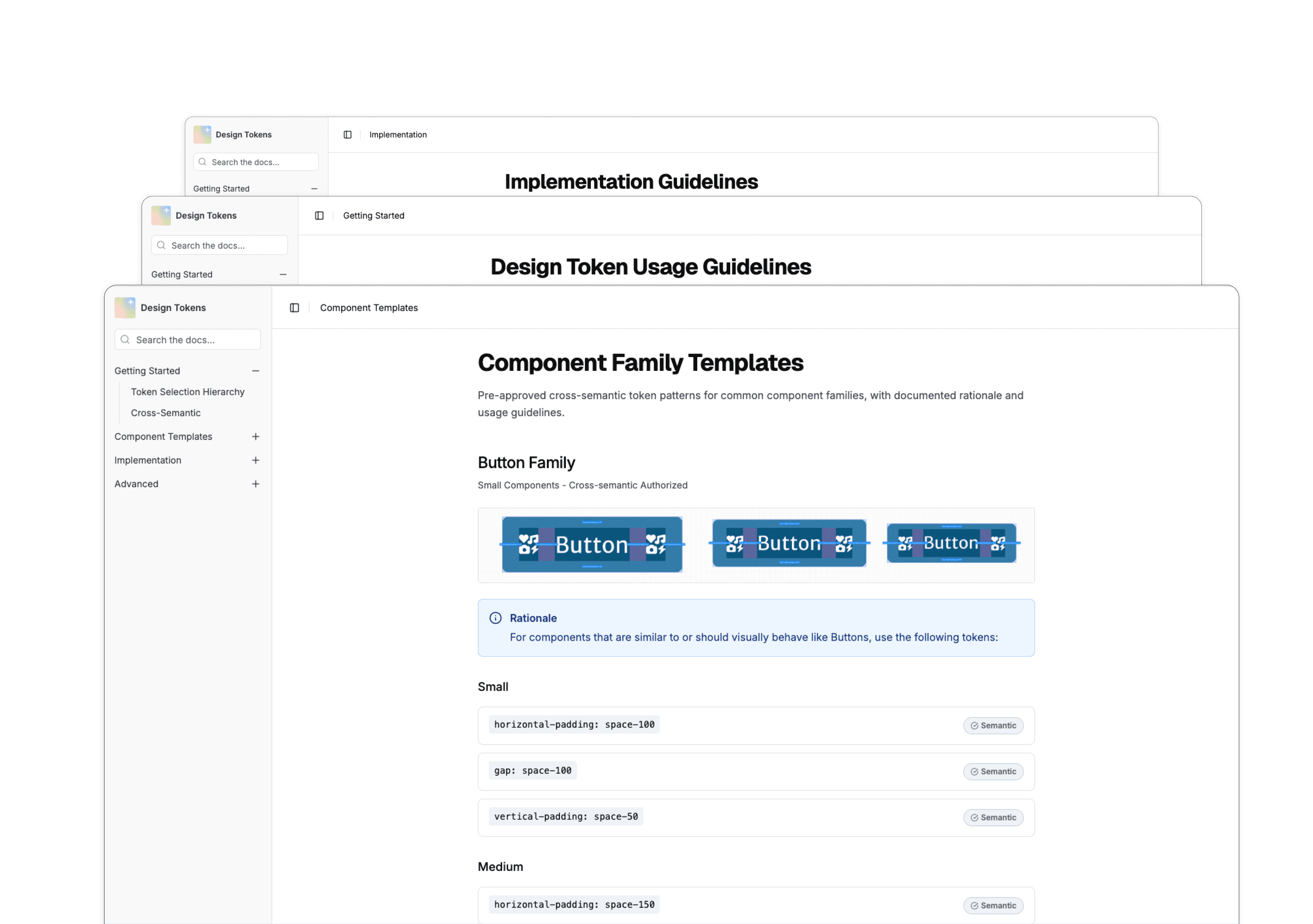Screen dimensions: 1313x924
Task: Toggle sidebar icon beside Component Templates breadcrumb
Action: click(295, 308)
